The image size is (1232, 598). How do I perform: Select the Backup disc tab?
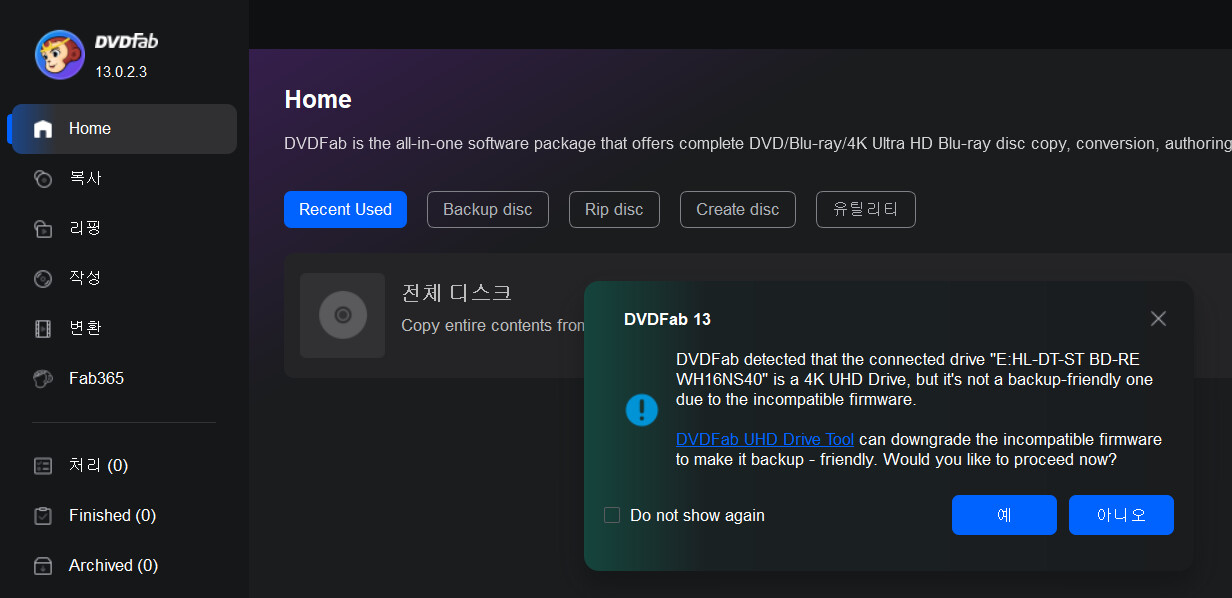tap(488, 209)
